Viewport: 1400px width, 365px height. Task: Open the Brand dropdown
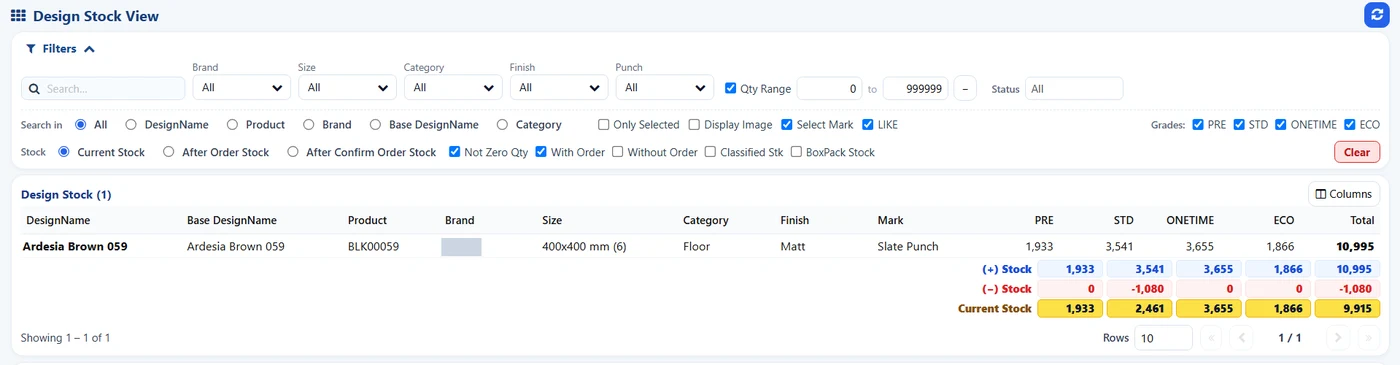[241, 88]
